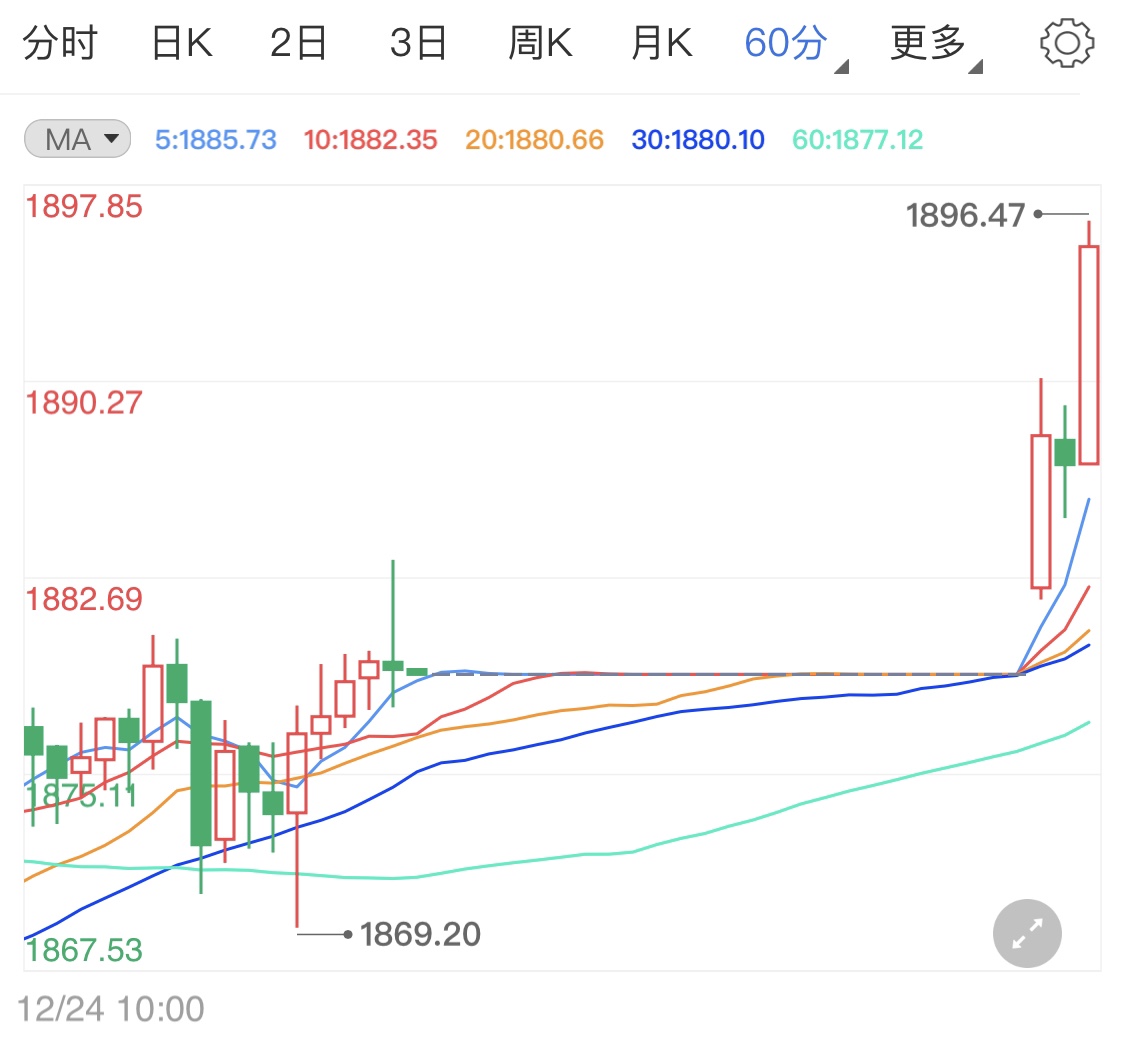
Task: Click the 1882.69 axis price label
Action: pyautogui.click(x=84, y=600)
